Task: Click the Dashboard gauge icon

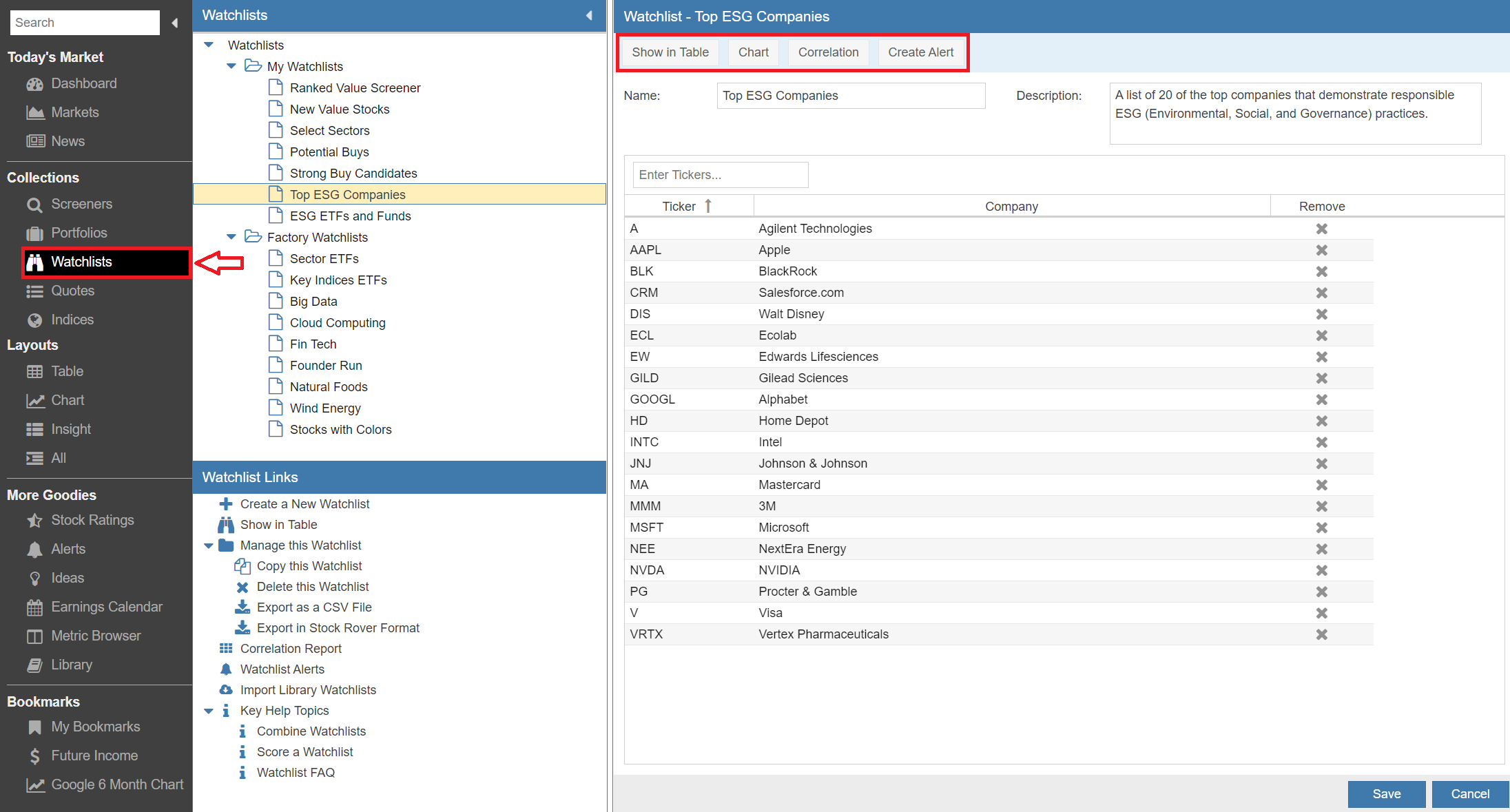Action: click(x=34, y=84)
